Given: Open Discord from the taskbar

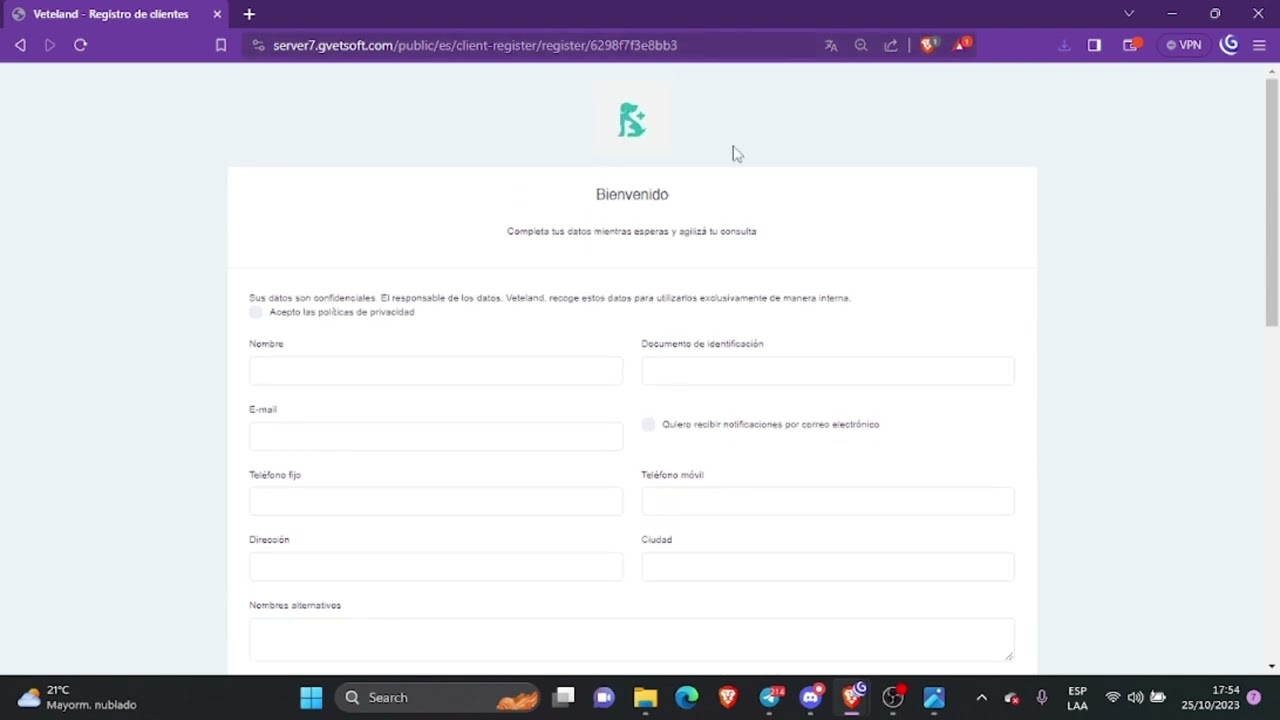Looking at the screenshot, I should click(811, 697).
